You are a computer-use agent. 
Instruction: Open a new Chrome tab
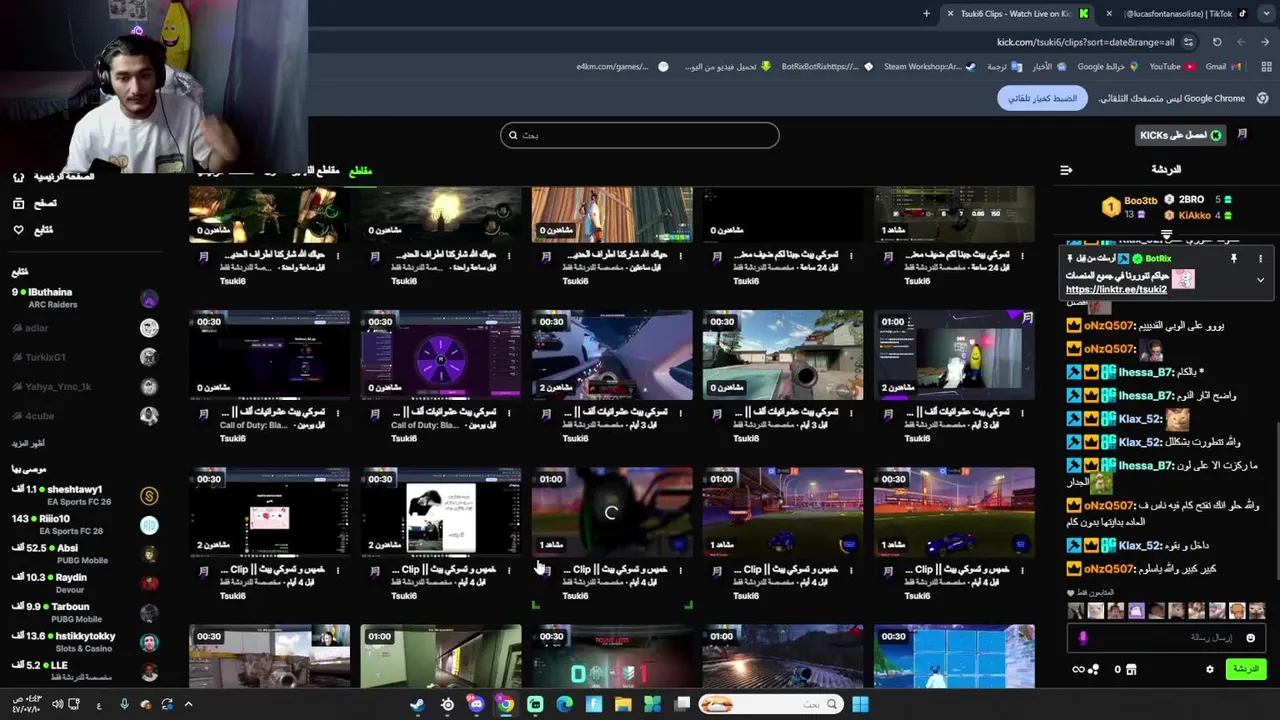(x=926, y=14)
